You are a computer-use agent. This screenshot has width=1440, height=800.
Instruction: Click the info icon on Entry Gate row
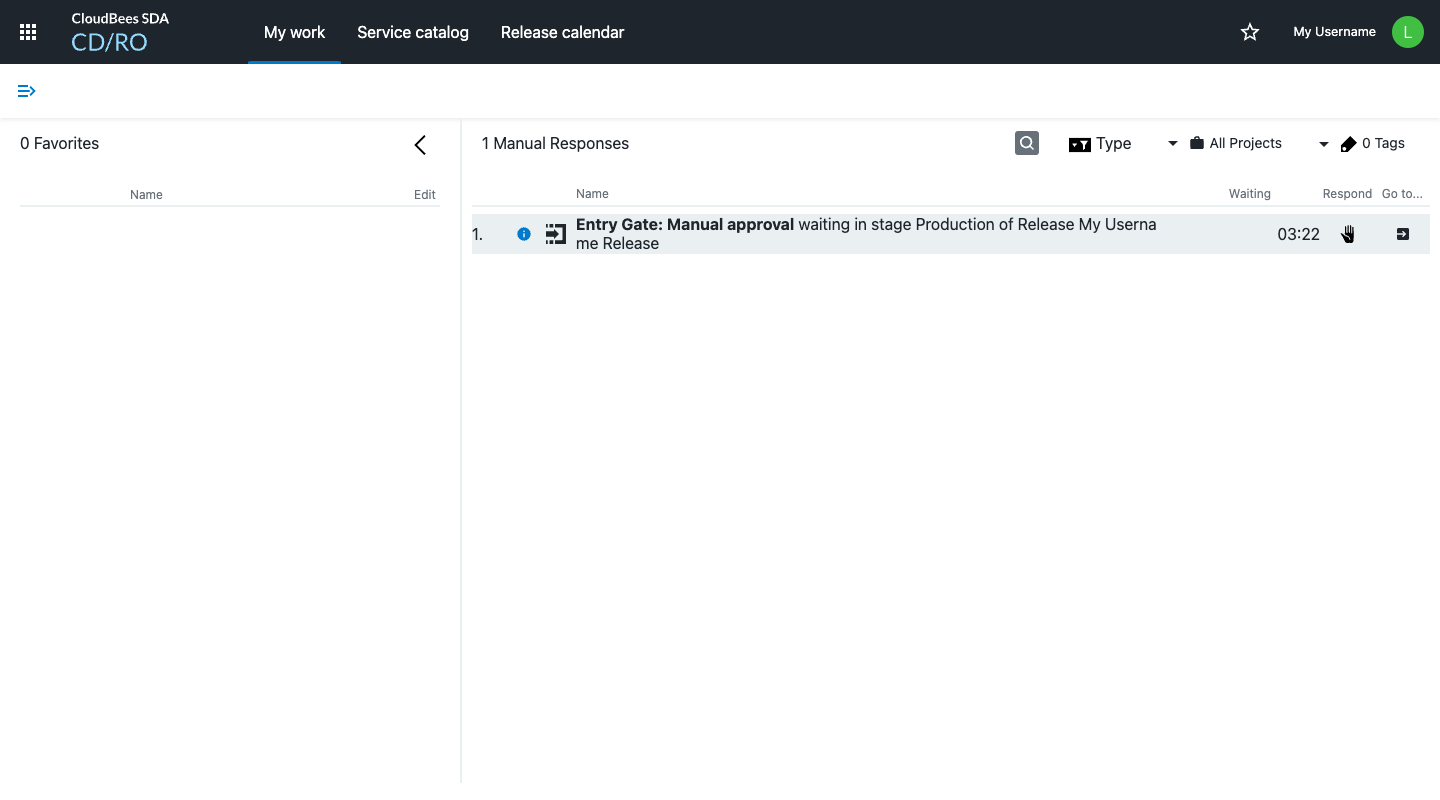(524, 234)
